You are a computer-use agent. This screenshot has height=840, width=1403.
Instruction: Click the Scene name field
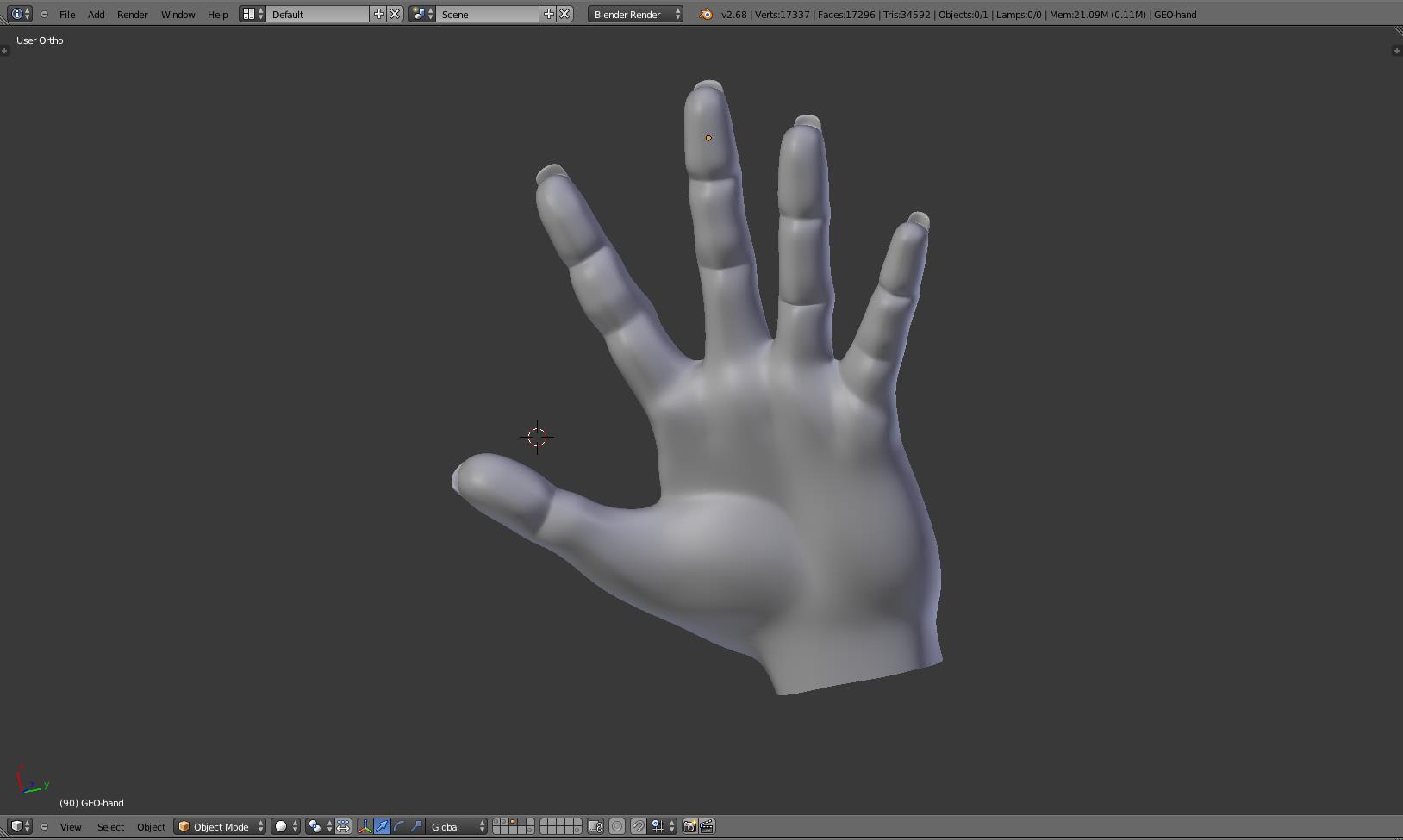(487, 15)
